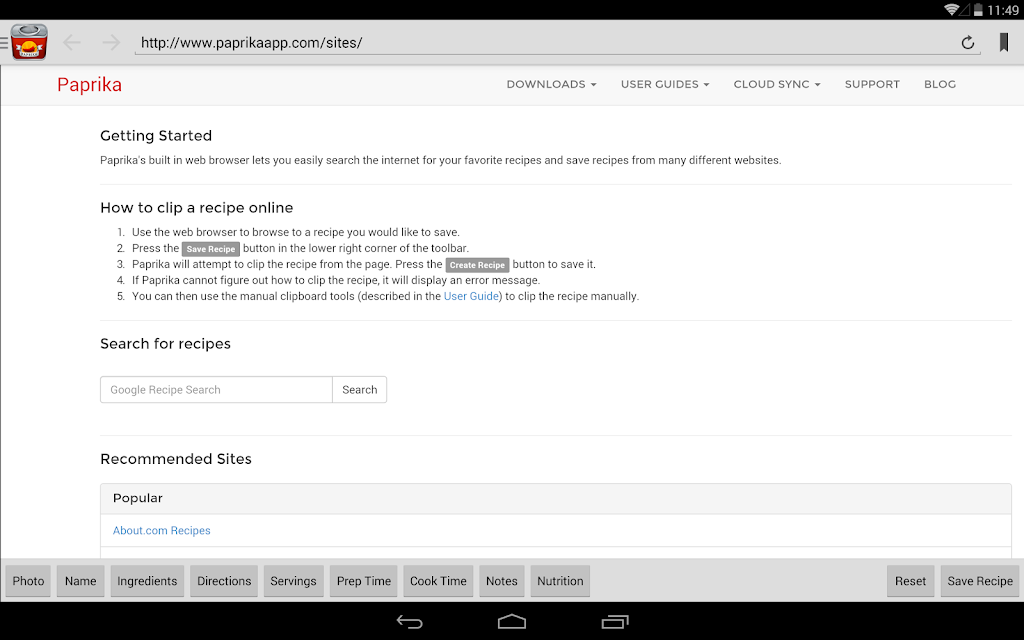Click the Servings clipboard button
Screen dimensions: 1024x640
[x=293, y=581]
